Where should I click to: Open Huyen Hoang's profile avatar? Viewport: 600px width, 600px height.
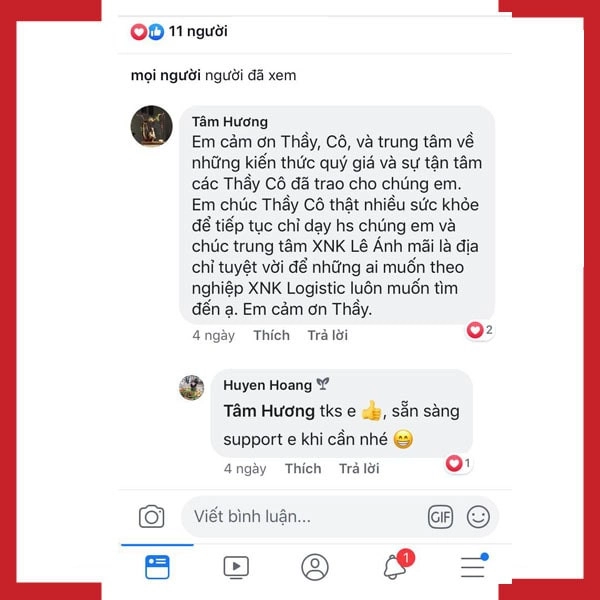[191, 388]
